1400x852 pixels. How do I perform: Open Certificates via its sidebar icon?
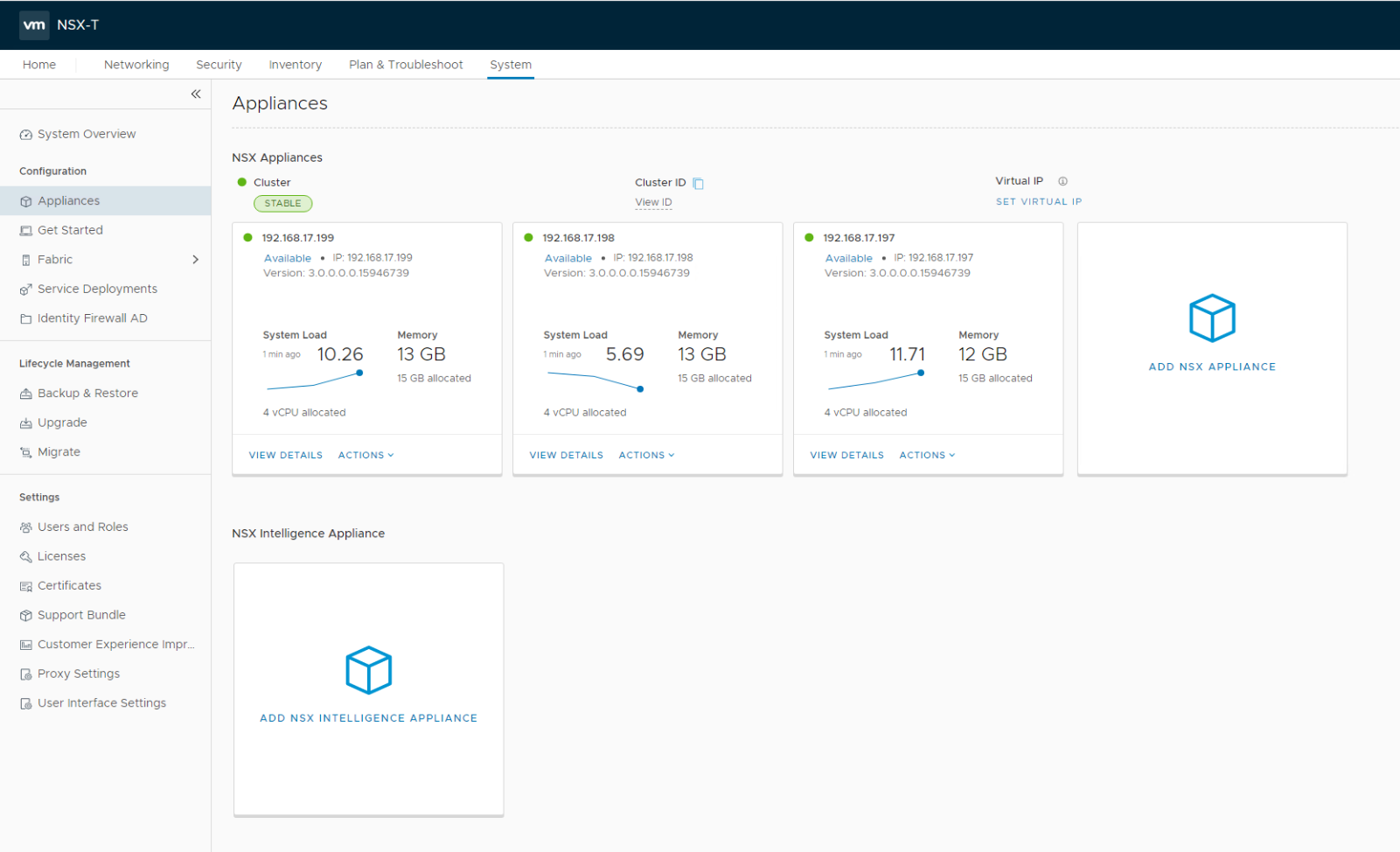(x=25, y=585)
